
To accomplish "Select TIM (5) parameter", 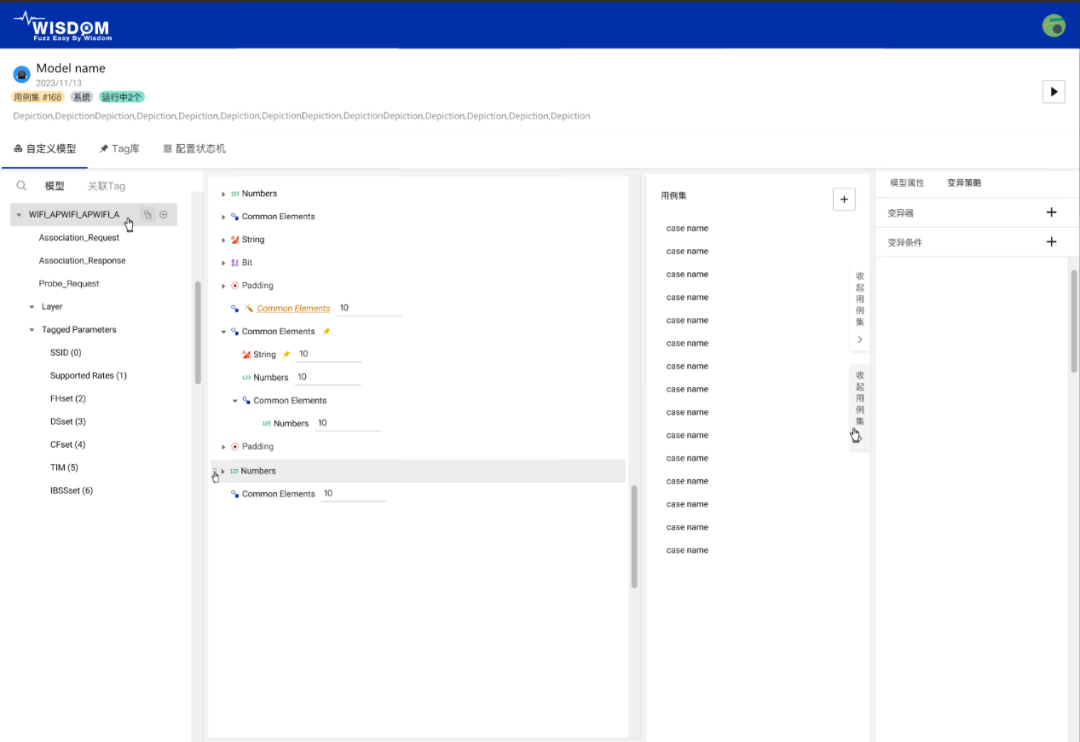I will click(64, 468).
